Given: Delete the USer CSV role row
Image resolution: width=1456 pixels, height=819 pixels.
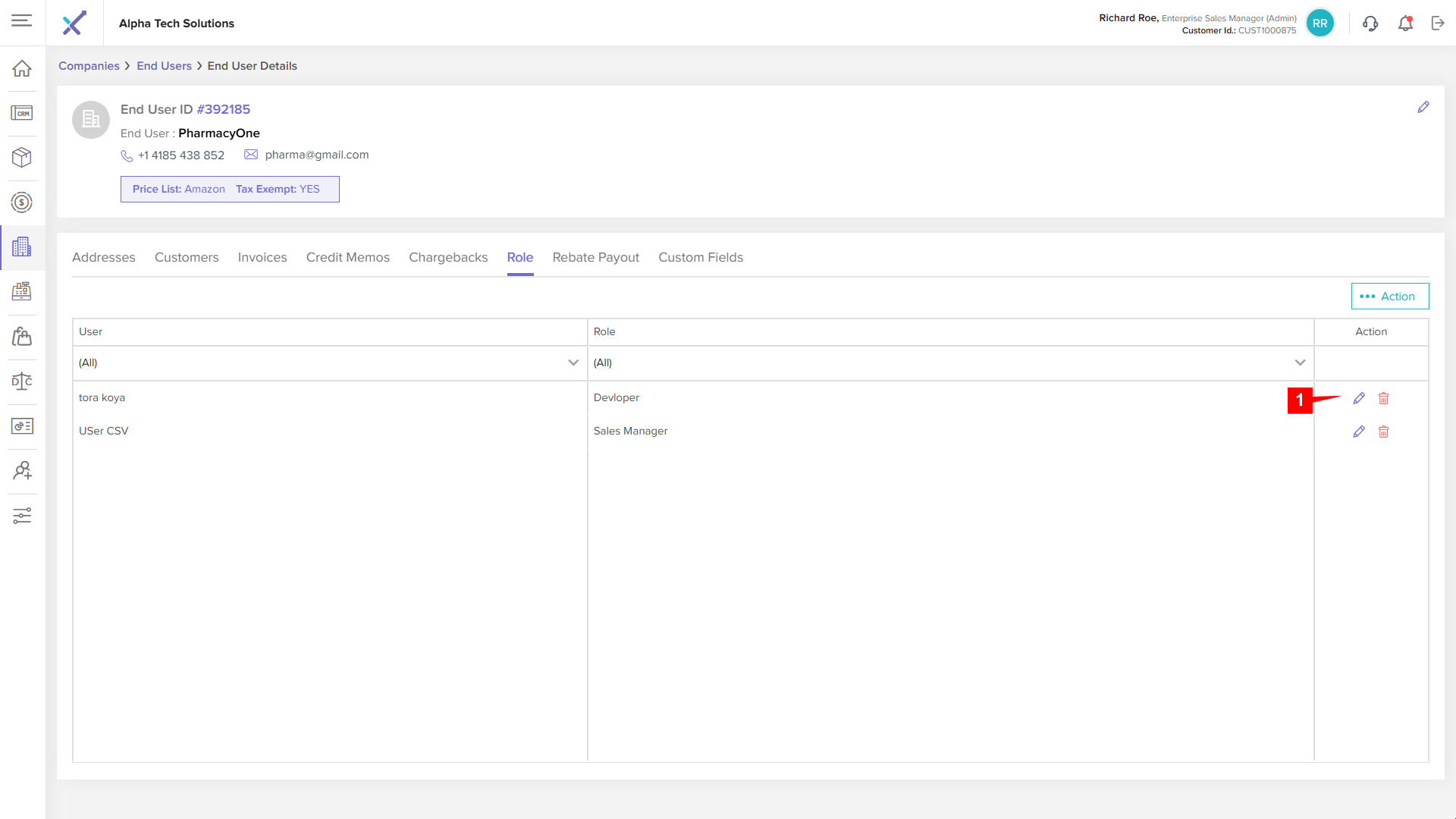Looking at the screenshot, I should pos(1383,431).
